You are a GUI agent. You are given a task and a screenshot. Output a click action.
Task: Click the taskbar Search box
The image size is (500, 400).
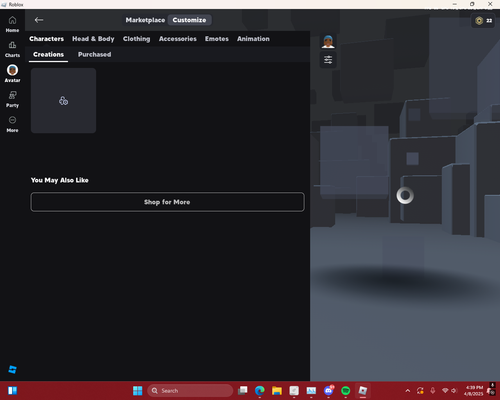click(190, 391)
